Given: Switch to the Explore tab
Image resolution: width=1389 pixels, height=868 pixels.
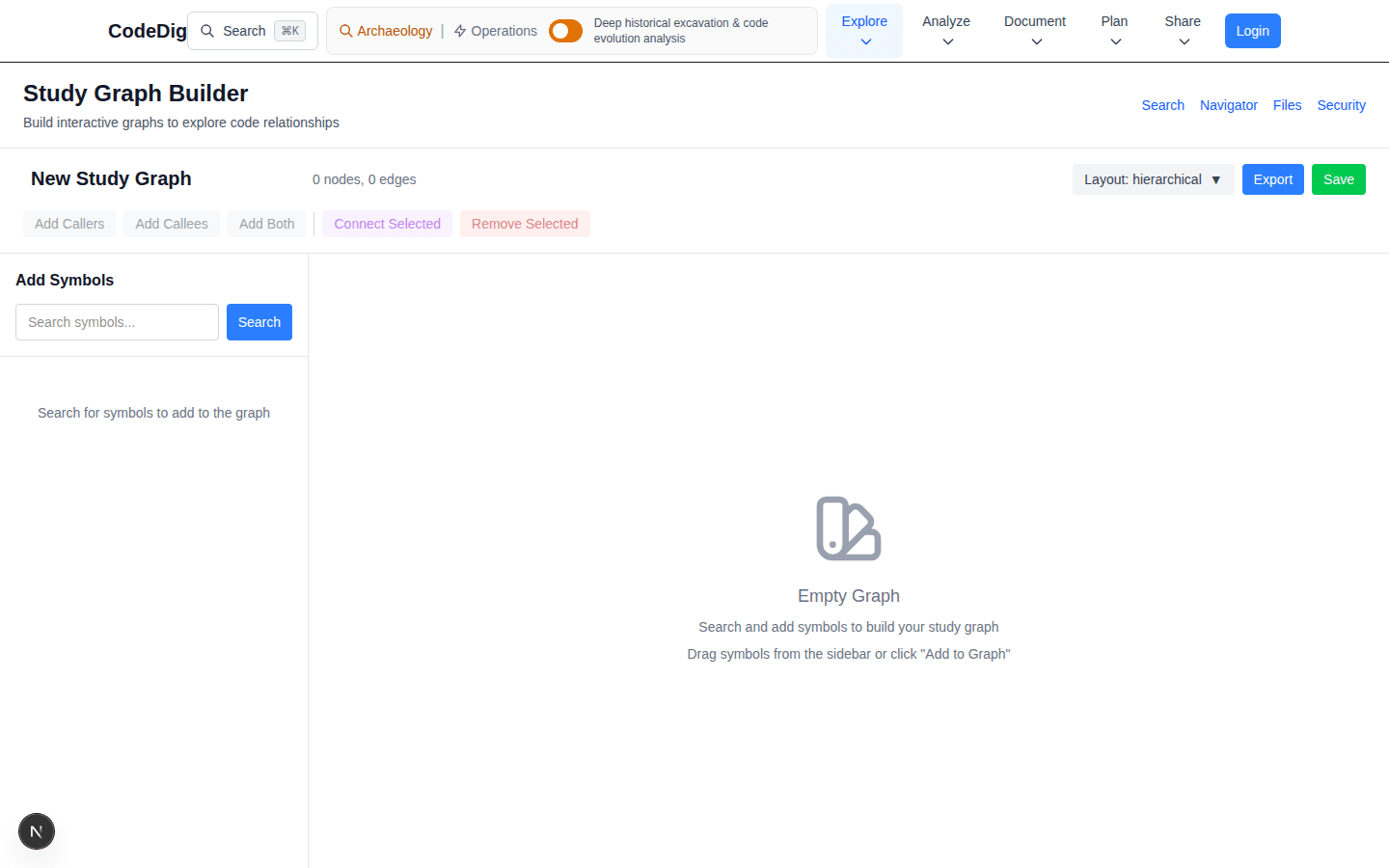Looking at the screenshot, I should 863,30.
